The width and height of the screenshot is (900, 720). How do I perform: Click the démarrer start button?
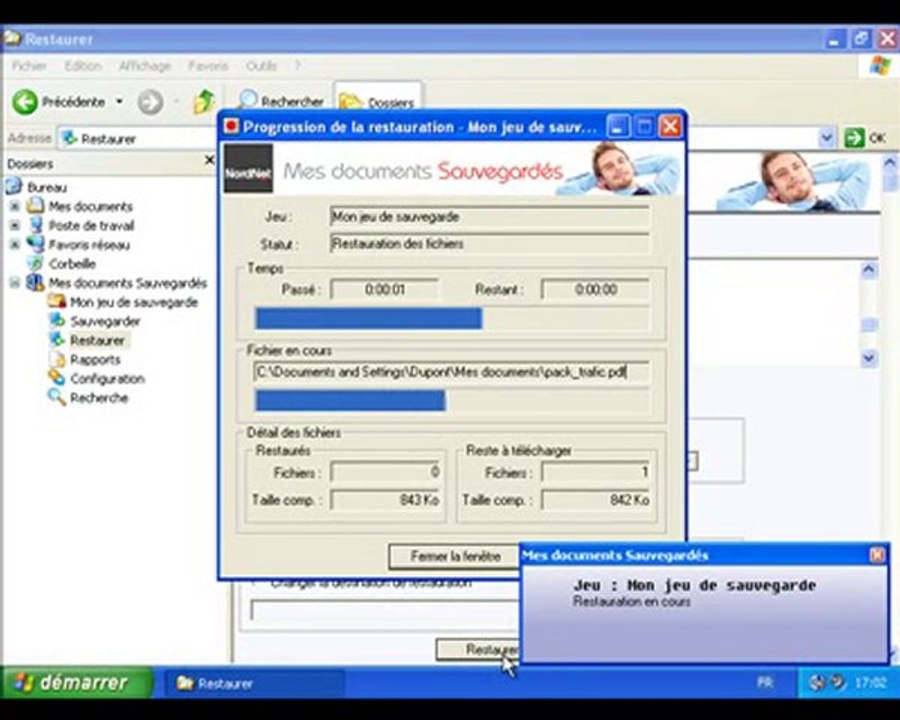click(x=76, y=682)
